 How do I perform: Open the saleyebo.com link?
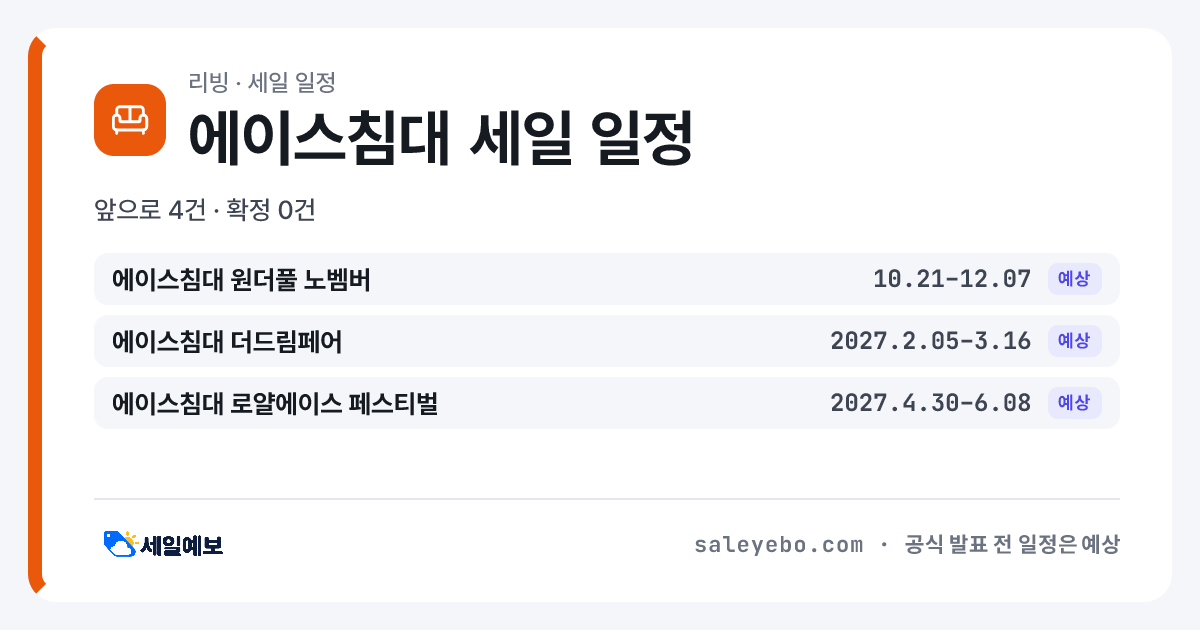pyautogui.click(x=778, y=545)
